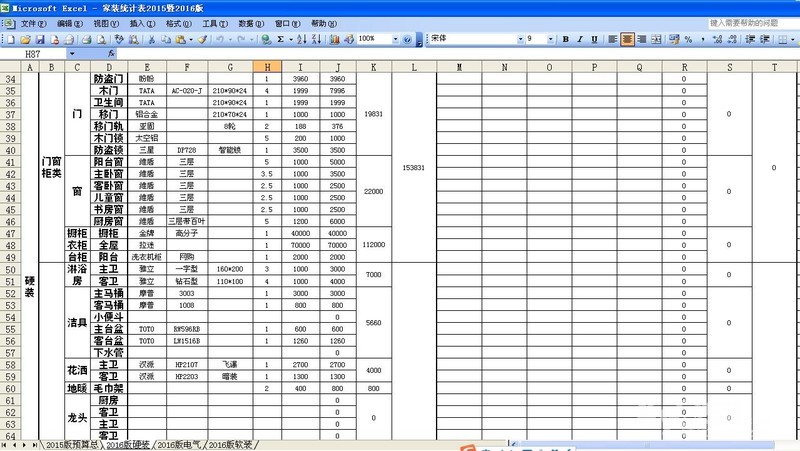Launch the Chart Wizard

[x=335, y=39]
